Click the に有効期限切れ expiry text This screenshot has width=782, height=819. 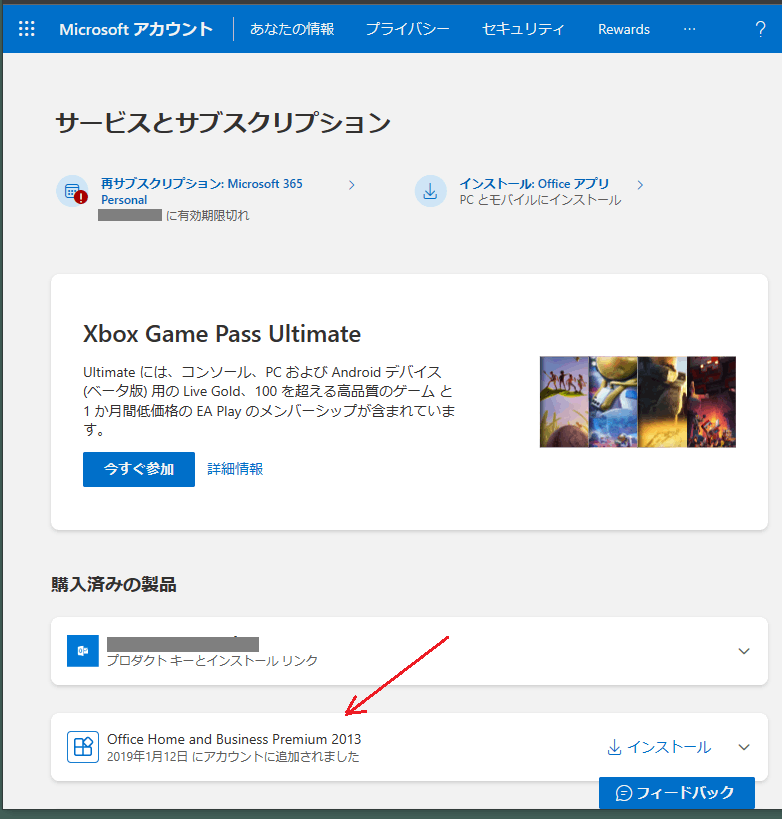[x=208, y=216]
